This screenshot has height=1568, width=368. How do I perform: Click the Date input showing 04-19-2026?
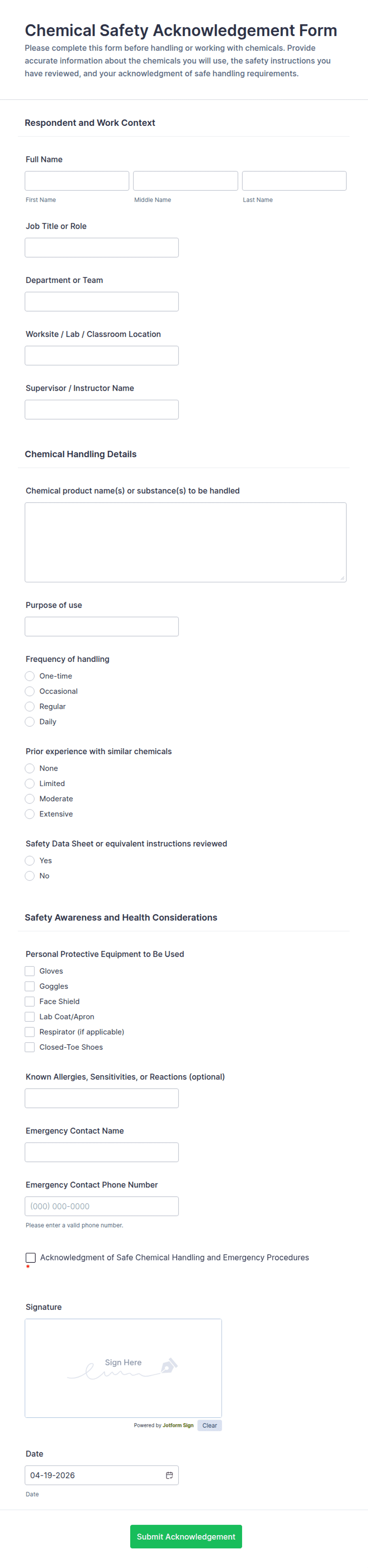(x=102, y=1475)
